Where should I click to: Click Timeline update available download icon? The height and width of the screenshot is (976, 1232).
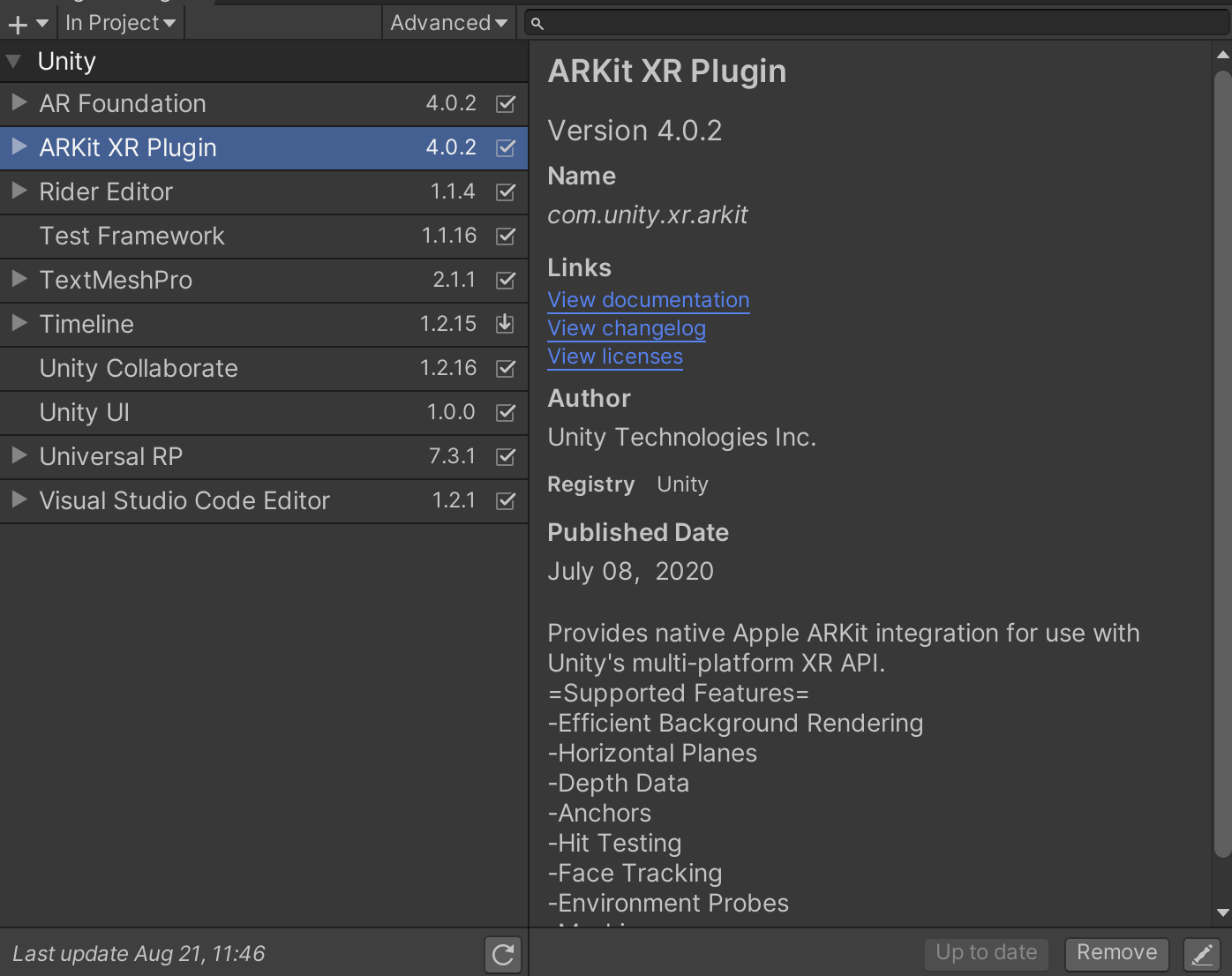coord(505,324)
